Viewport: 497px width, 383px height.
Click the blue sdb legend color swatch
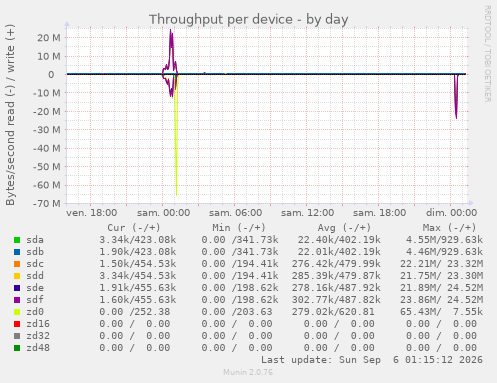tap(17, 252)
